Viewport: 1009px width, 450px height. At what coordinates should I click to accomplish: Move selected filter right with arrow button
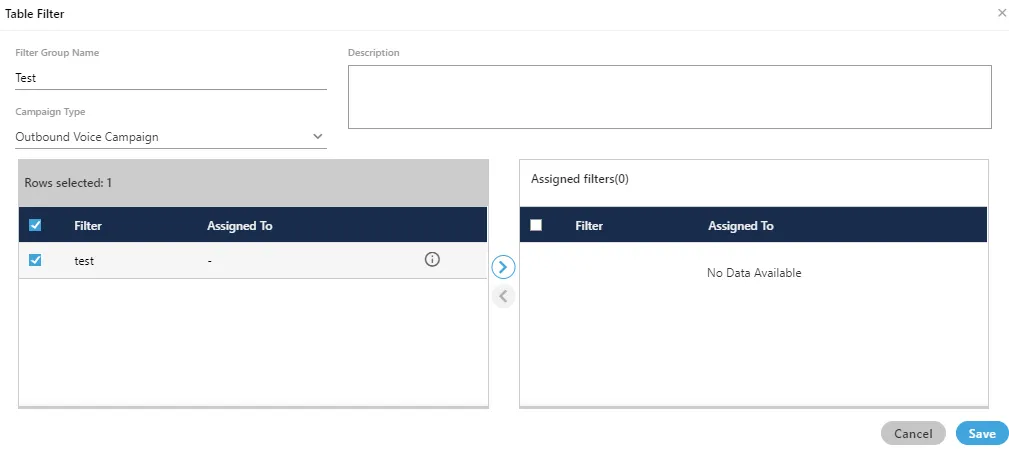(x=503, y=267)
